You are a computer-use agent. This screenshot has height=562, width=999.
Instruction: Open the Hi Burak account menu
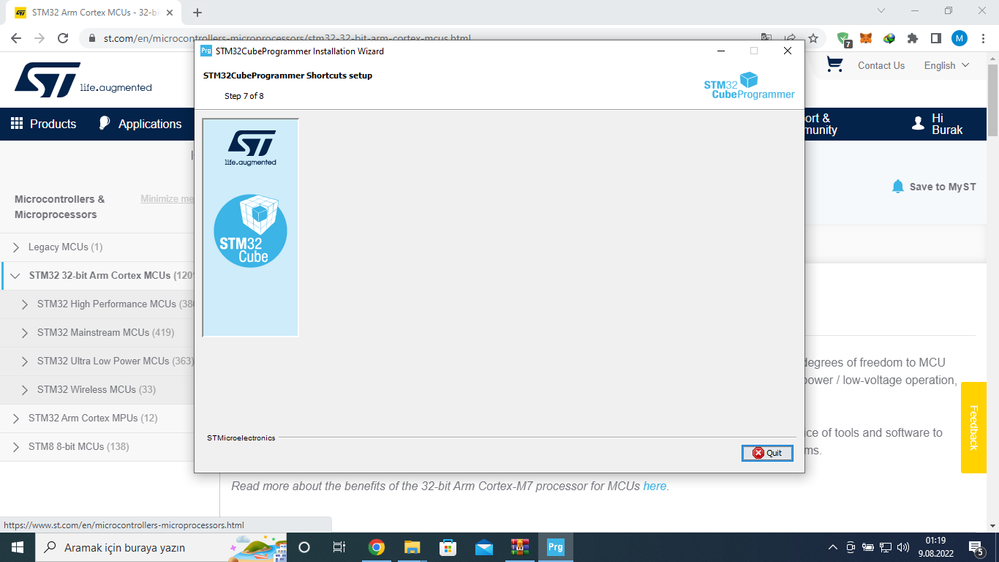(x=937, y=124)
